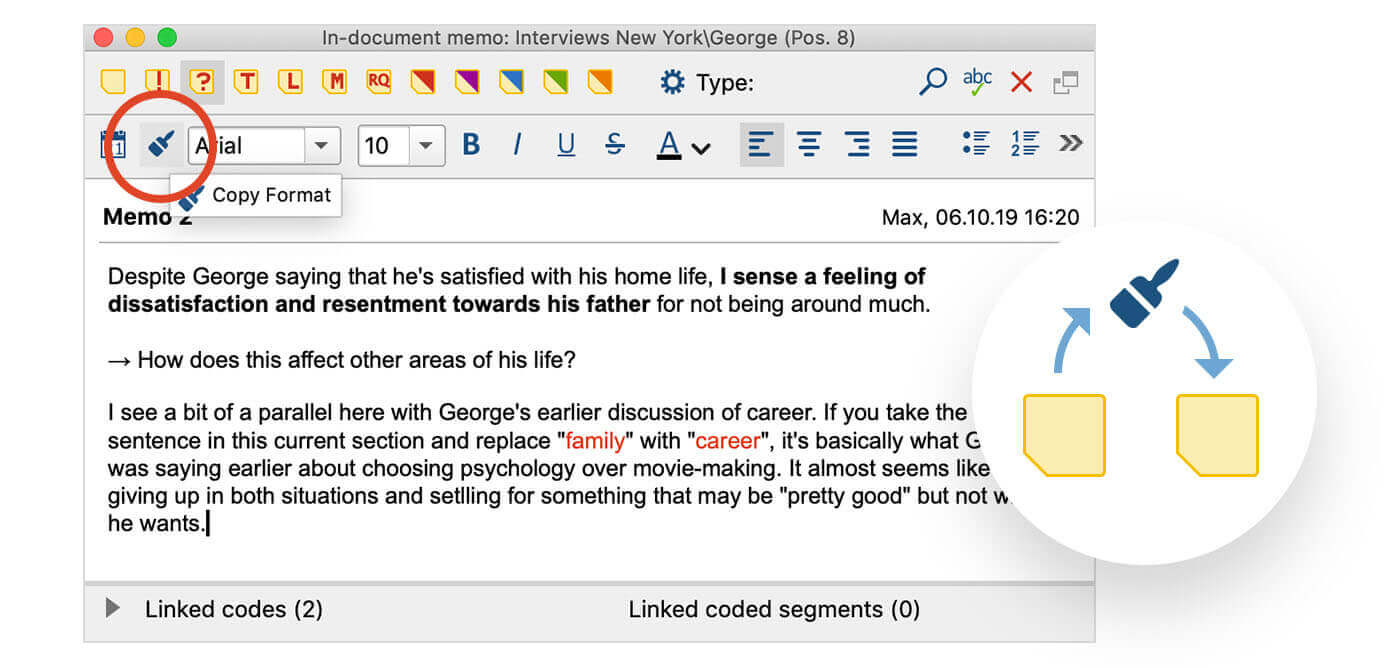Select the RQ memo type icon

coord(378,82)
